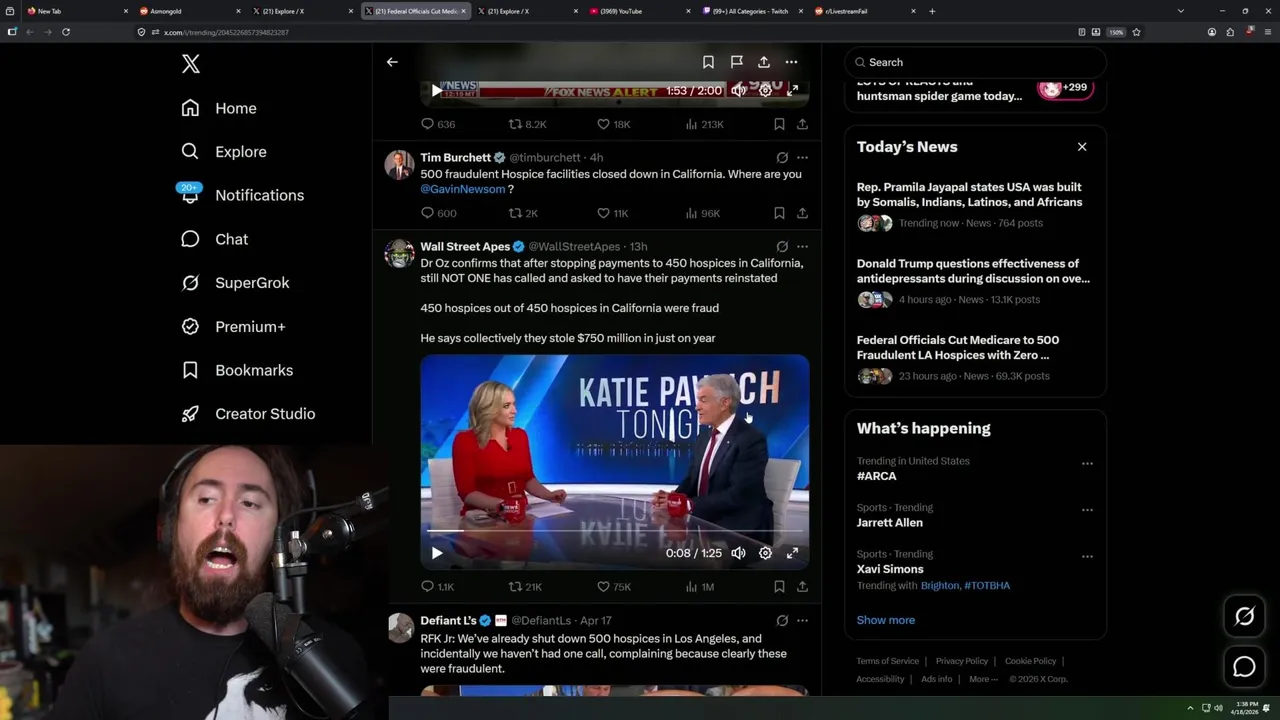1280x720 pixels.
Task: Like the post with 18K likes
Action: 613,124
